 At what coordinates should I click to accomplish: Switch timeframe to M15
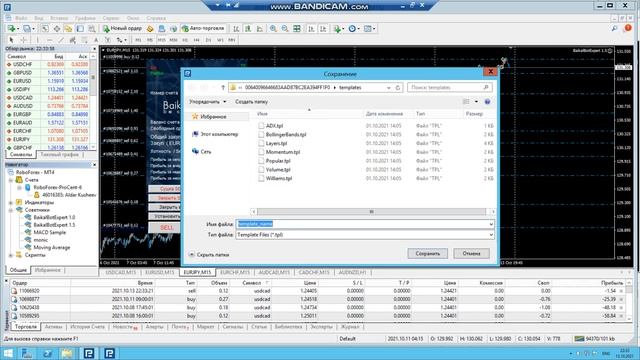point(162,40)
